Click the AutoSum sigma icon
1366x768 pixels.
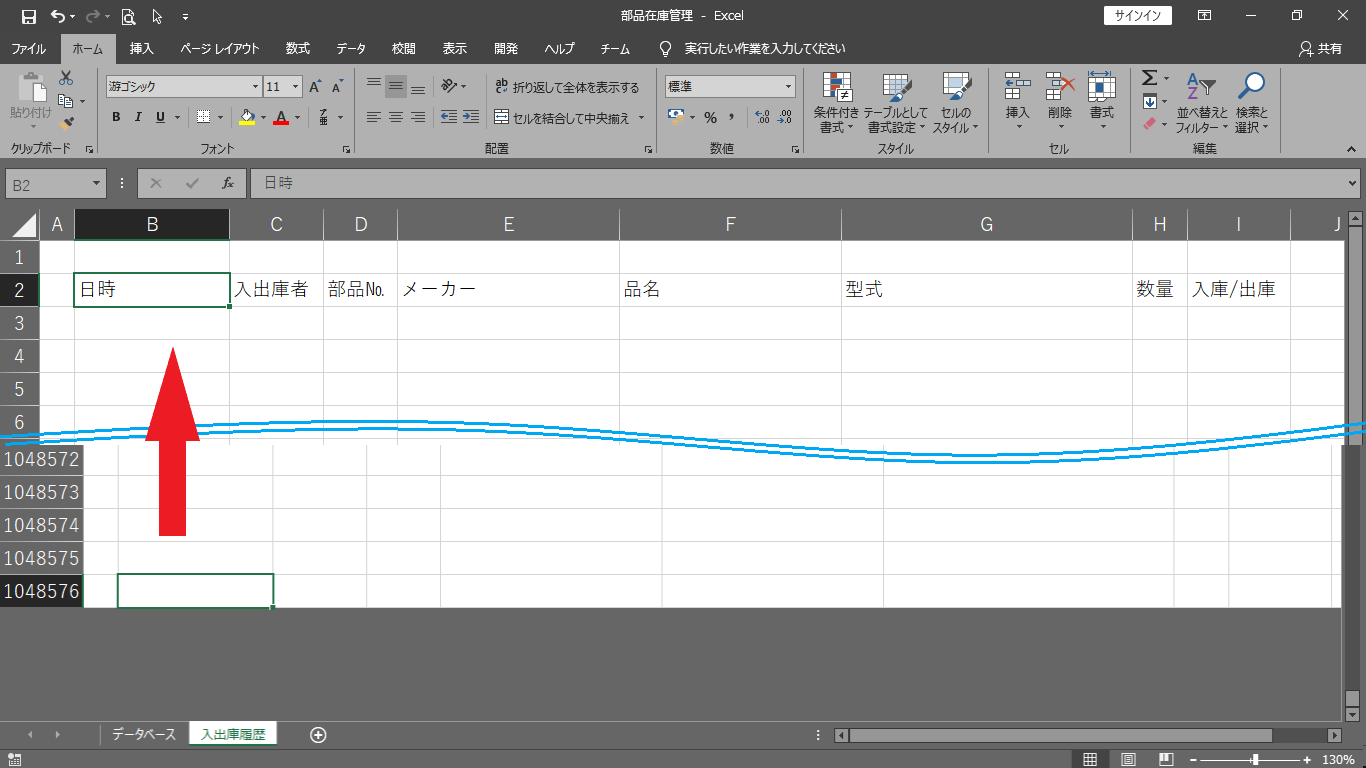pos(1149,78)
